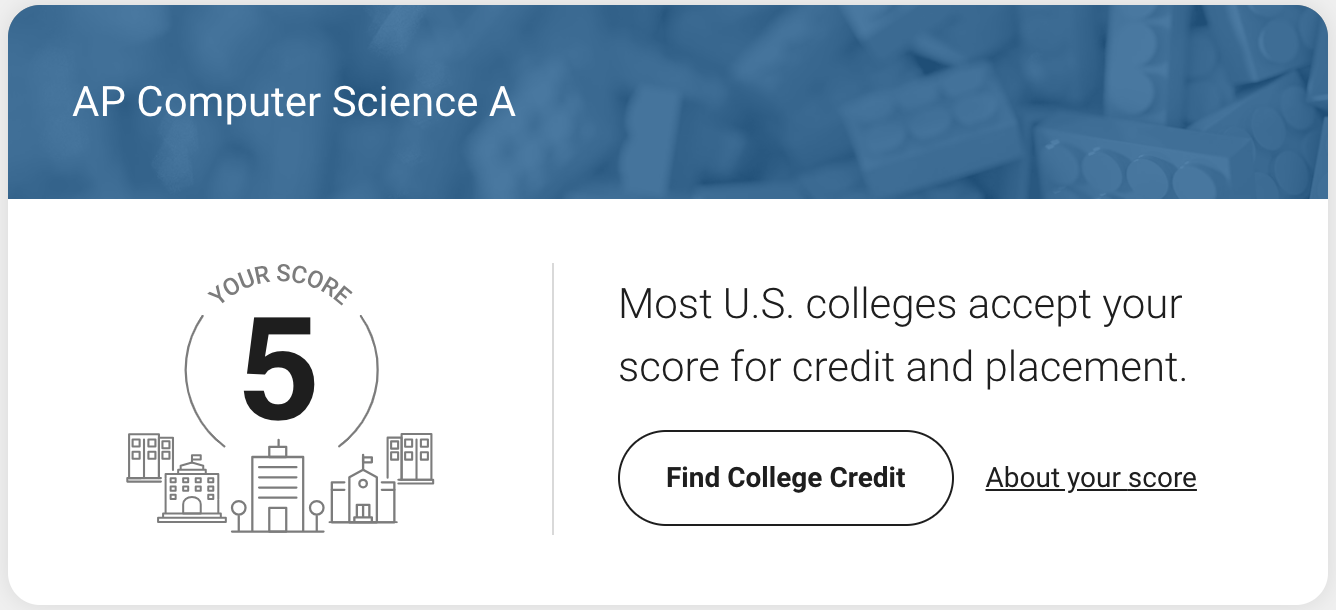This screenshot has height=610, width=1336.
Task: Click the tall central office building icon
Action: pos(278,490)
